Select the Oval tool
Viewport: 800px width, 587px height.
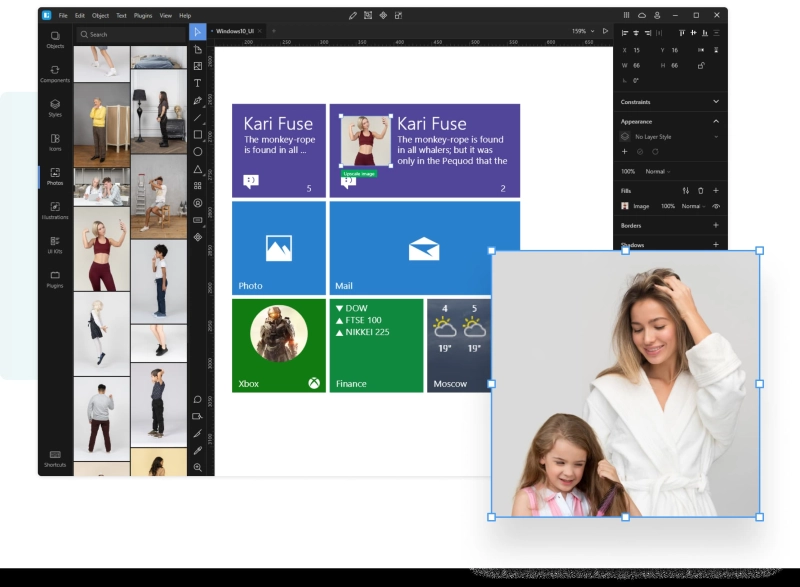197,152
